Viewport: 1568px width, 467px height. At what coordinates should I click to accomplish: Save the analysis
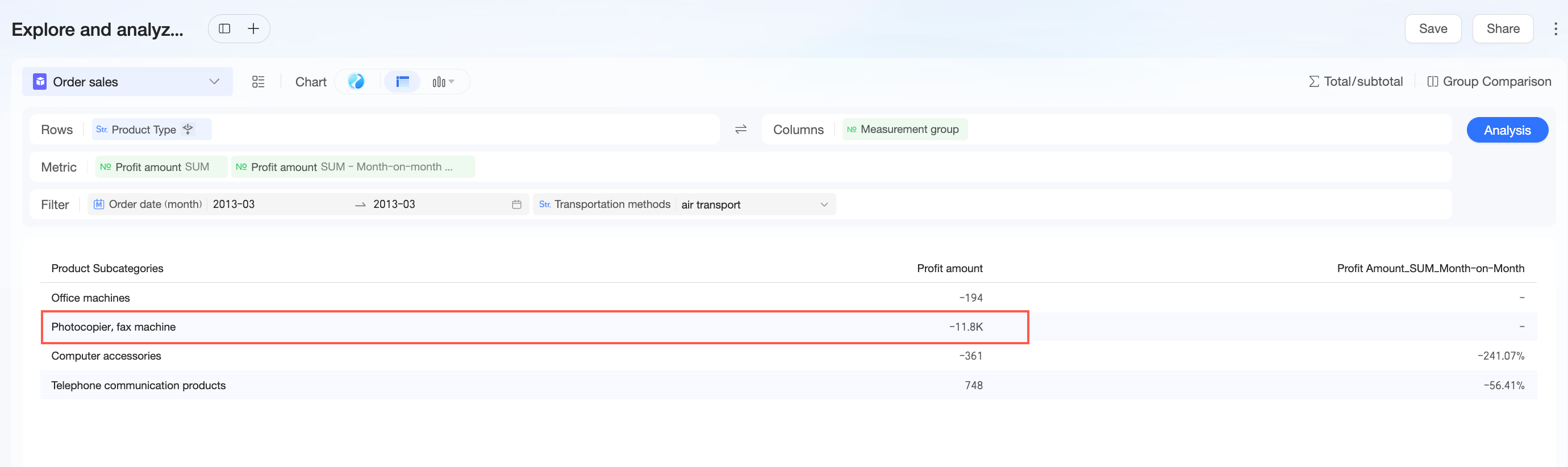[1433, 28]
